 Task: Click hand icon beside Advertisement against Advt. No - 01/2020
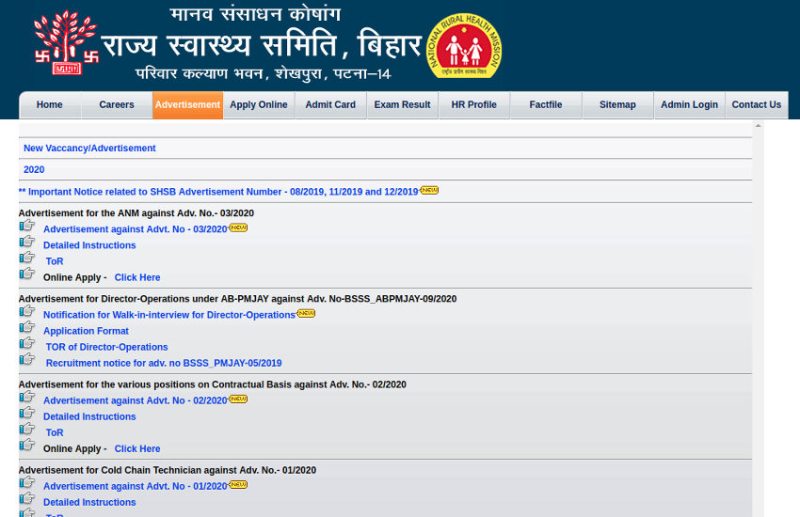click(x=27, y=482)
